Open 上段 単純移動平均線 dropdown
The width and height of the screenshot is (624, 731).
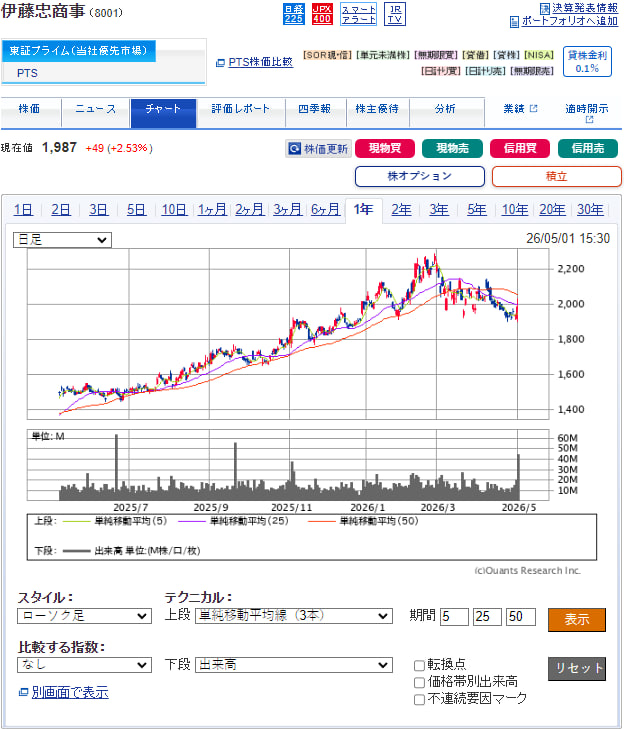(x=294, y=616)
